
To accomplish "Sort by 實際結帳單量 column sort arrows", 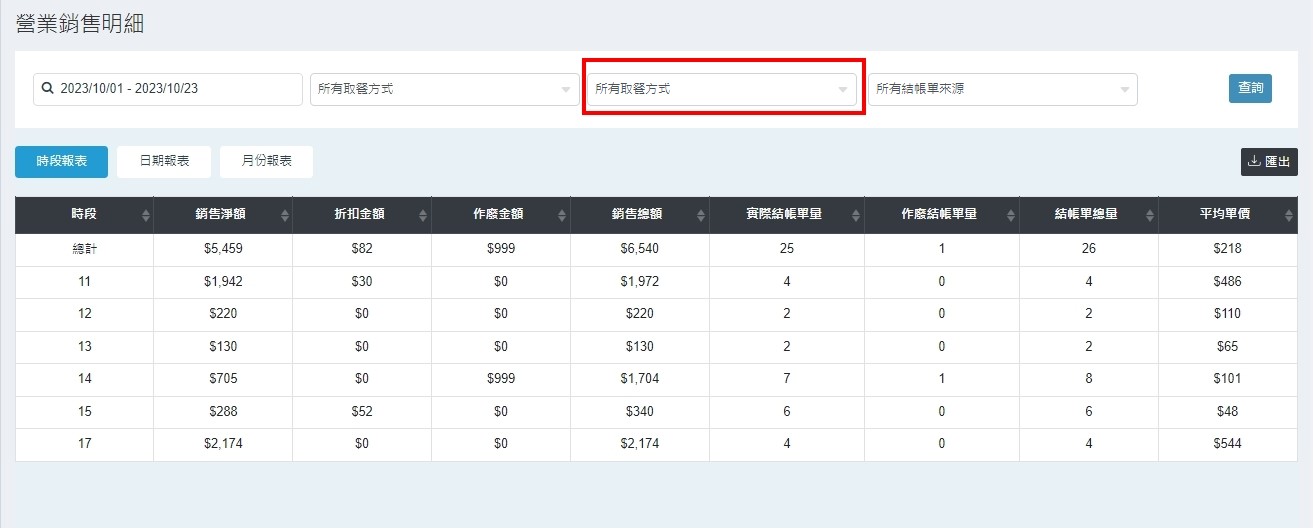I will tap(857, 215).
